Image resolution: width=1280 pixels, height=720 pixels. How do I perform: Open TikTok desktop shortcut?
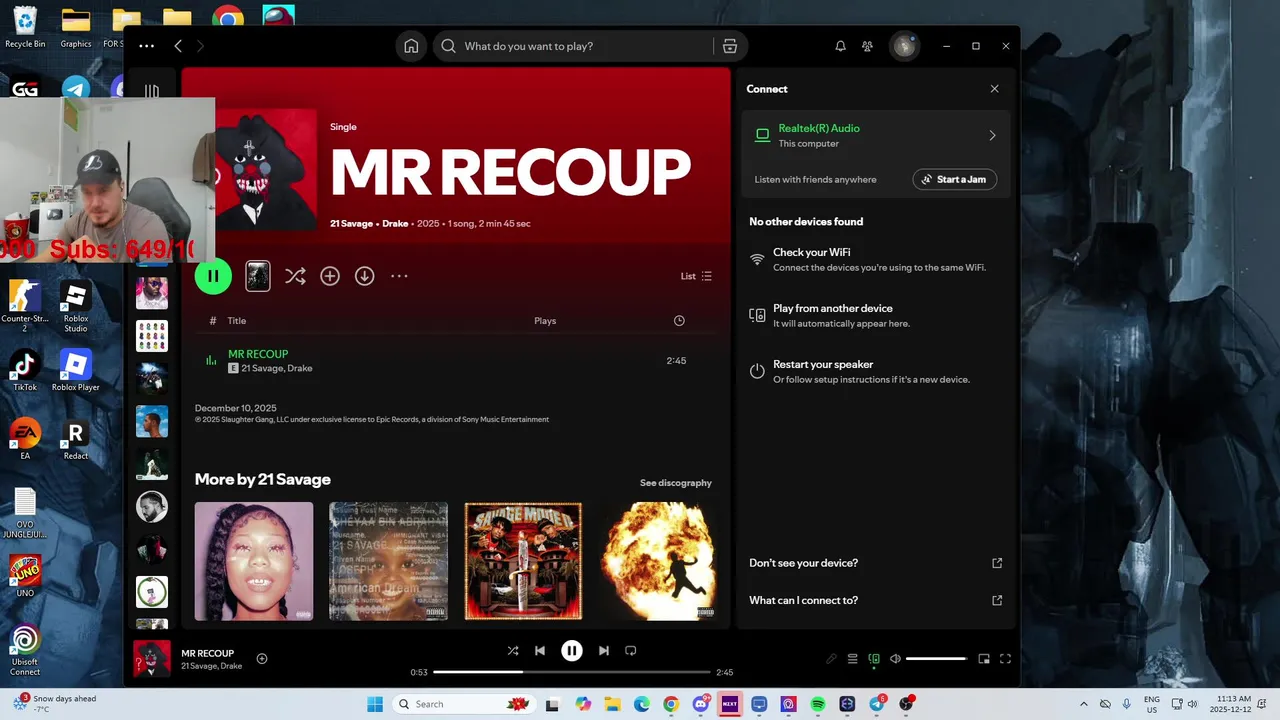click(25, 370)
